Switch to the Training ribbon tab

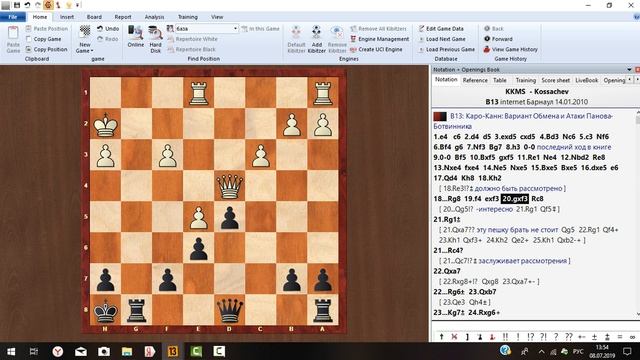188,17
